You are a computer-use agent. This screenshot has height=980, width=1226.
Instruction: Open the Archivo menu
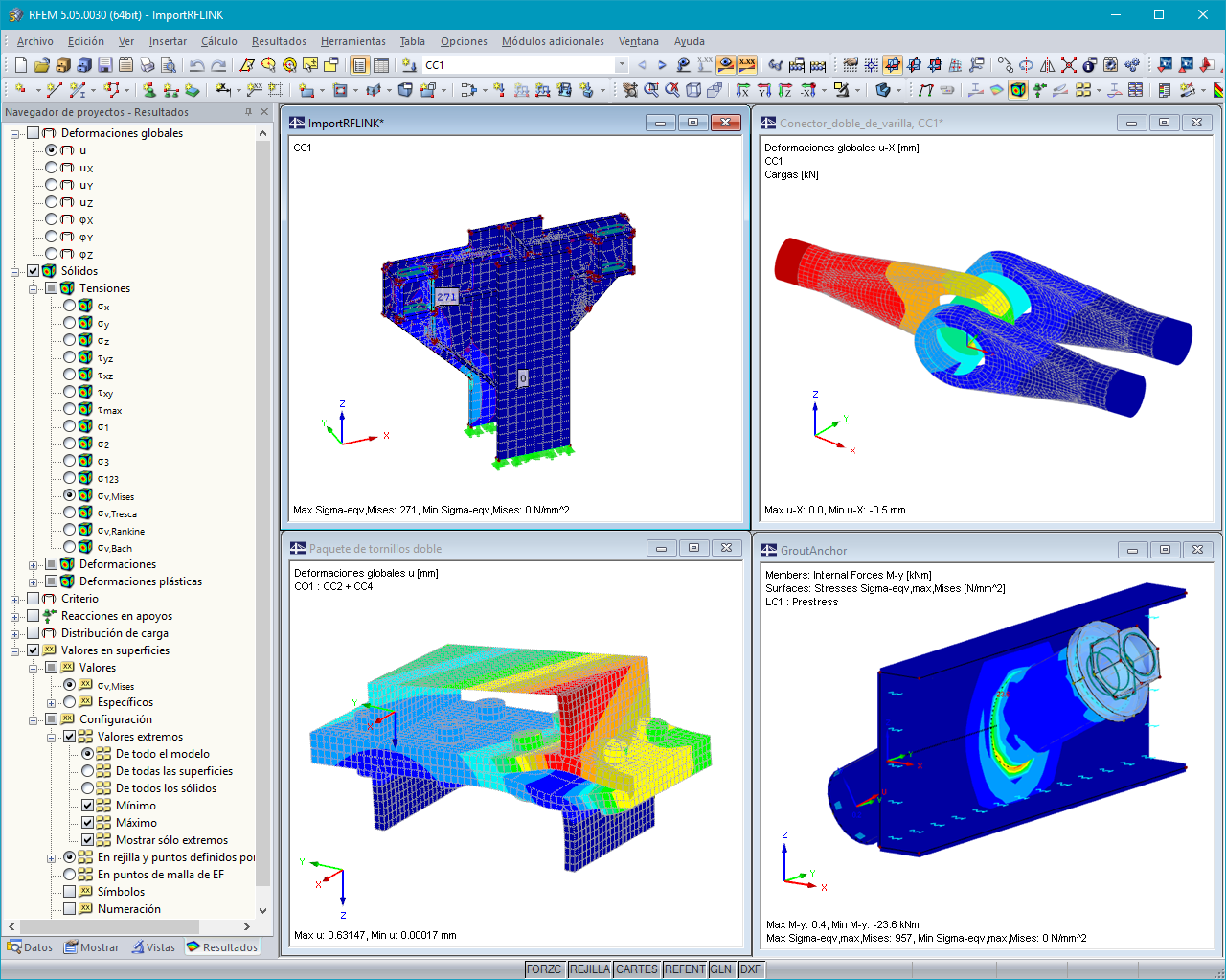35,41
